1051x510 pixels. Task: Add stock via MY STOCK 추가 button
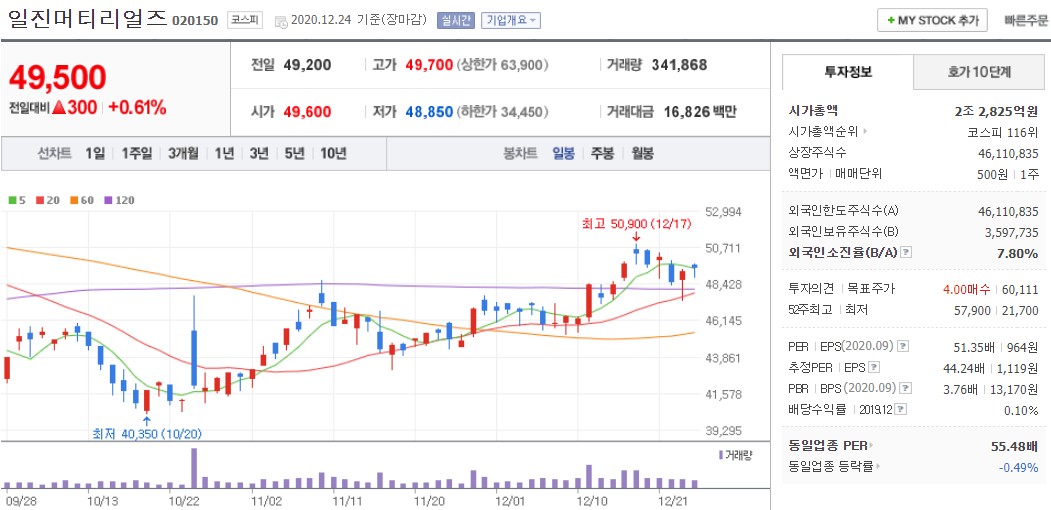[x=932, y=20]
